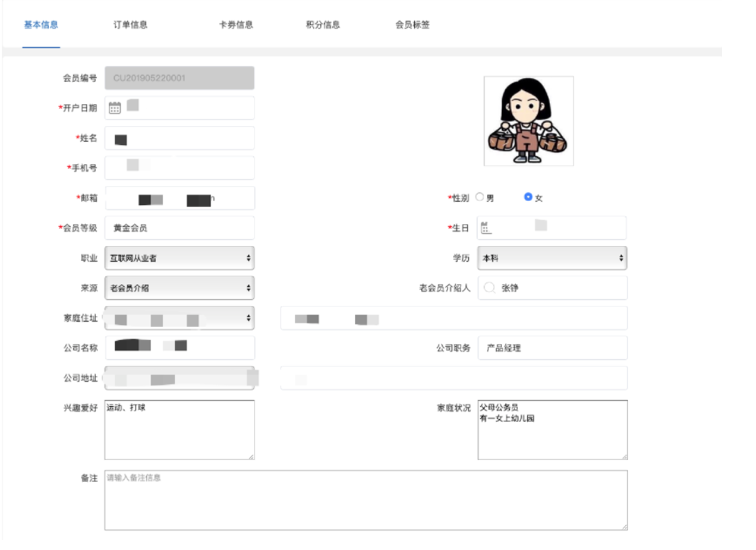Click the 备注 label
Image resolution: width=756 pixels, height=550 pixels.
(89, 478)
